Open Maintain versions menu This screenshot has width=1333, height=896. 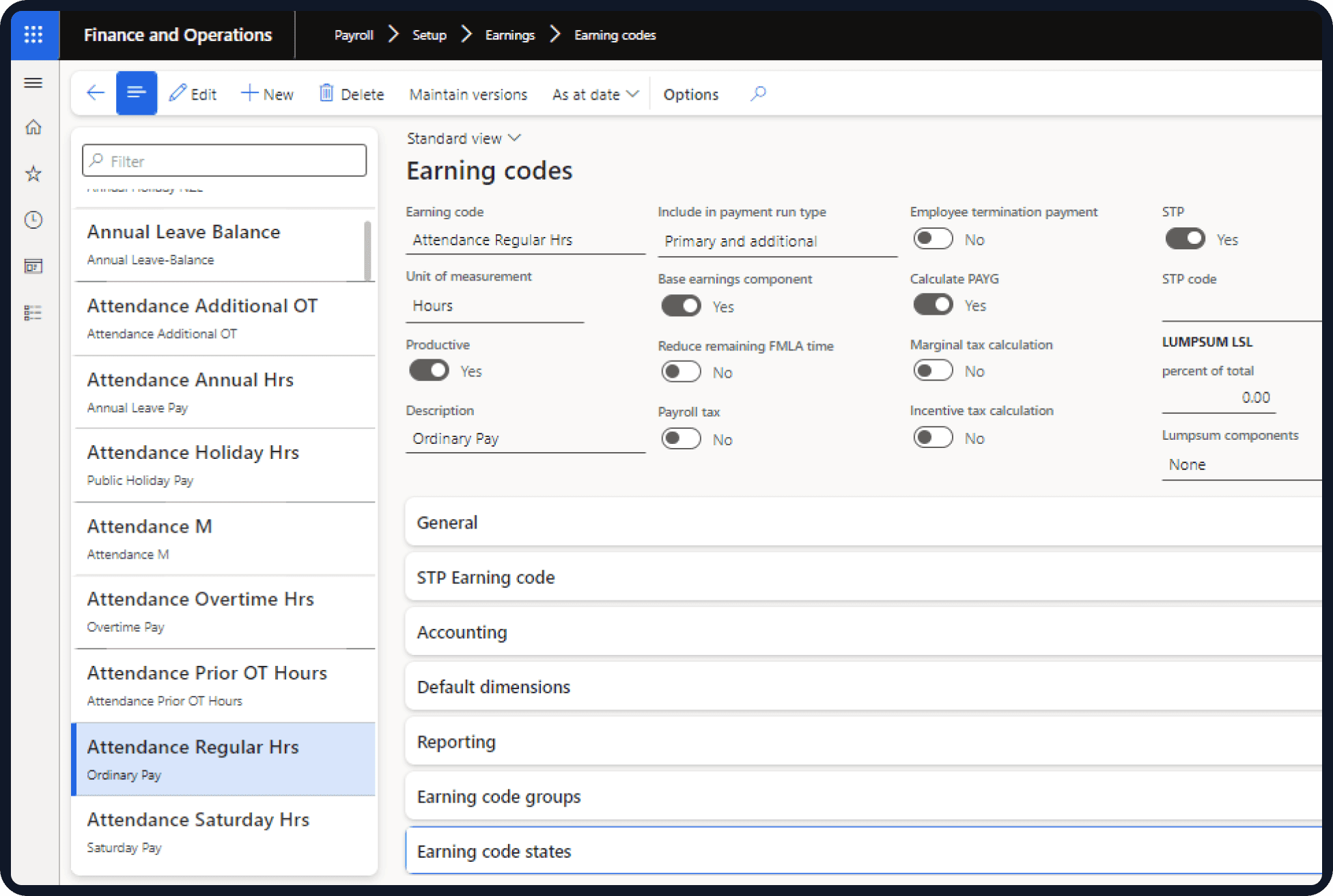click(468, 94)
